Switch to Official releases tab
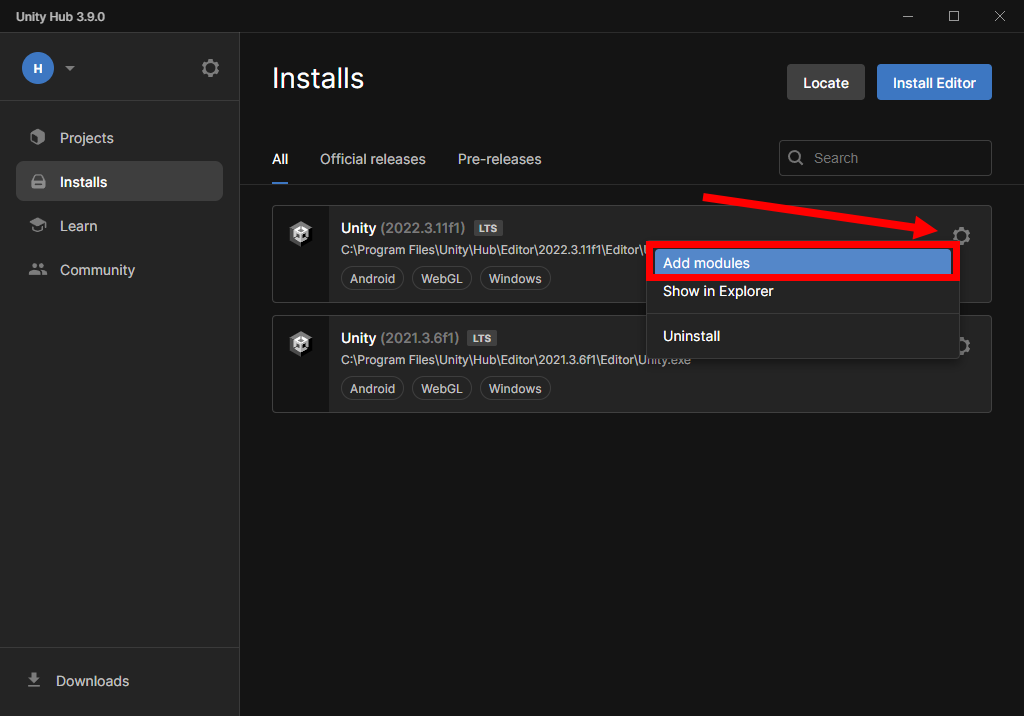The image size is (1024, 716). coord(372,159)
